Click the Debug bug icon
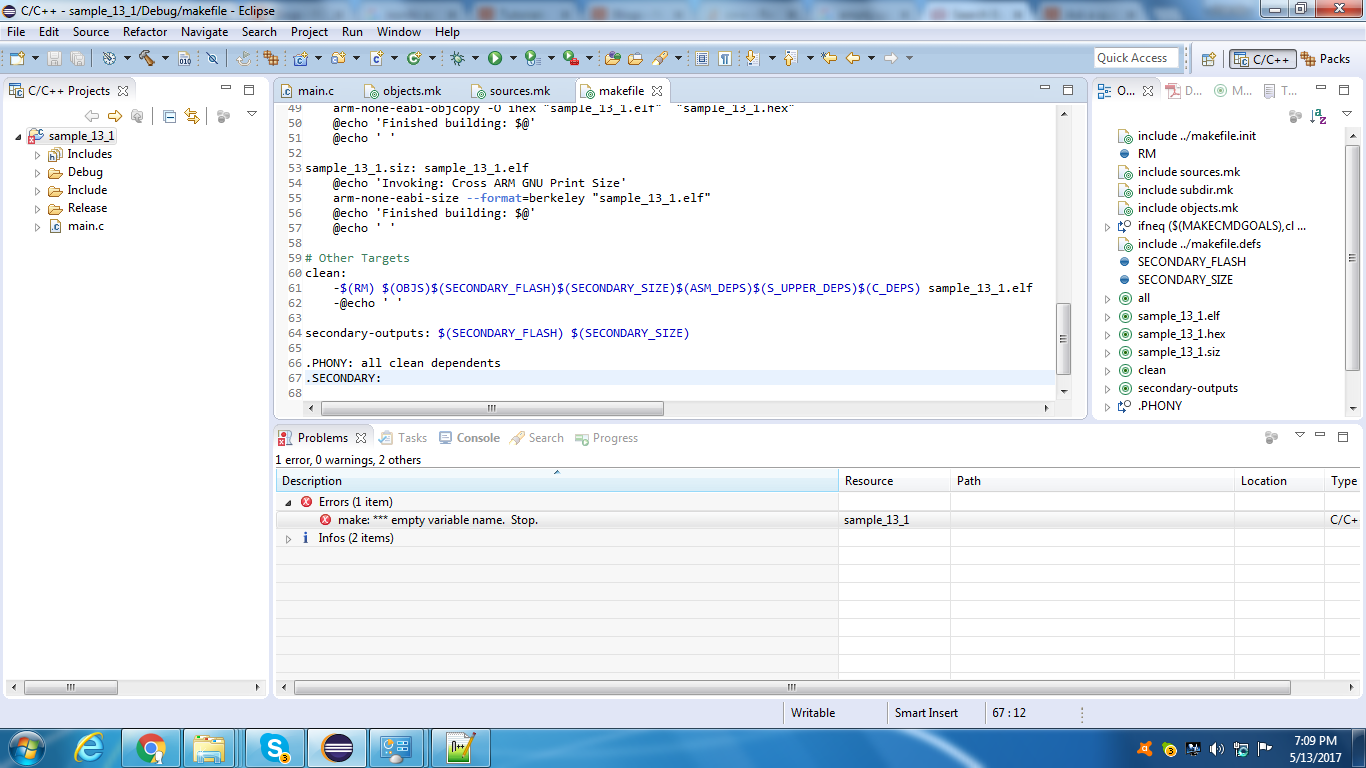The width and height of the screenshot is (1366, 768). pyautogui.click(x=457, y=58)
